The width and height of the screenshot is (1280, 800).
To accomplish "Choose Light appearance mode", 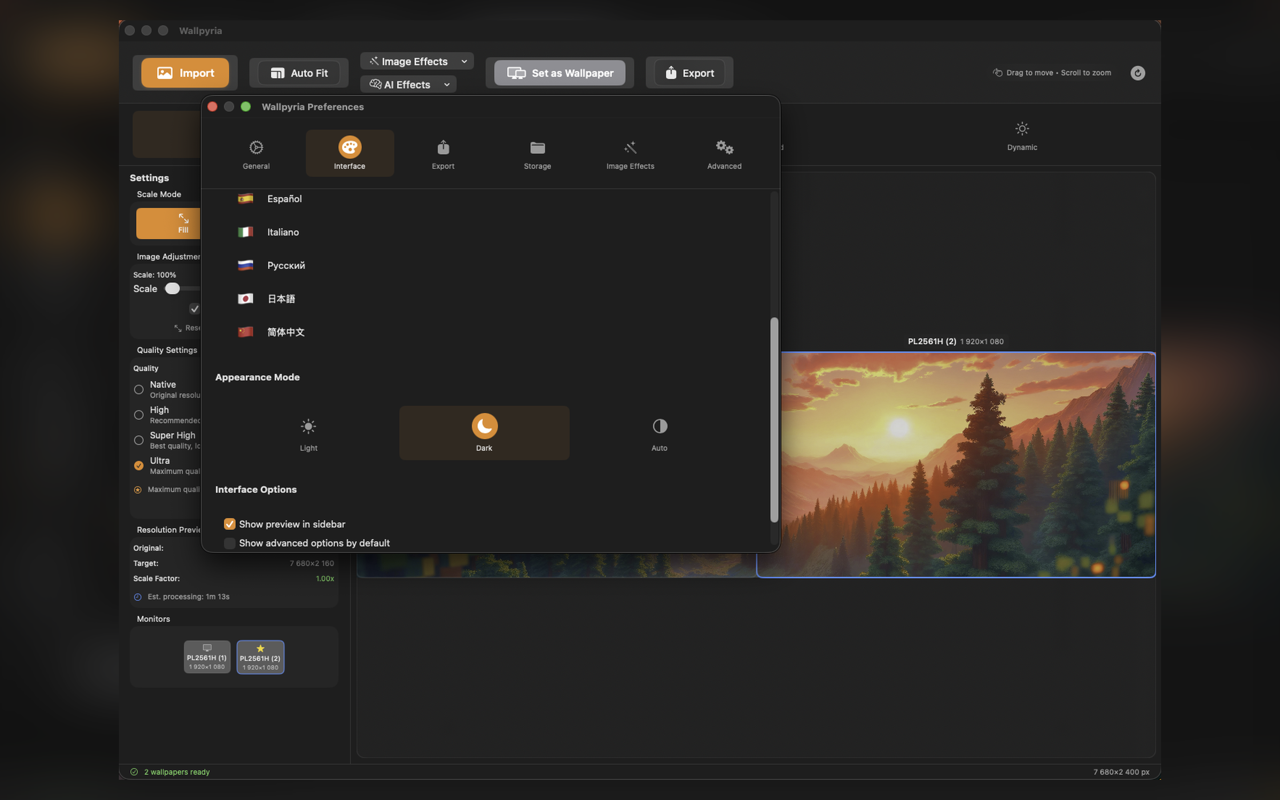I will tap(308, 433).
